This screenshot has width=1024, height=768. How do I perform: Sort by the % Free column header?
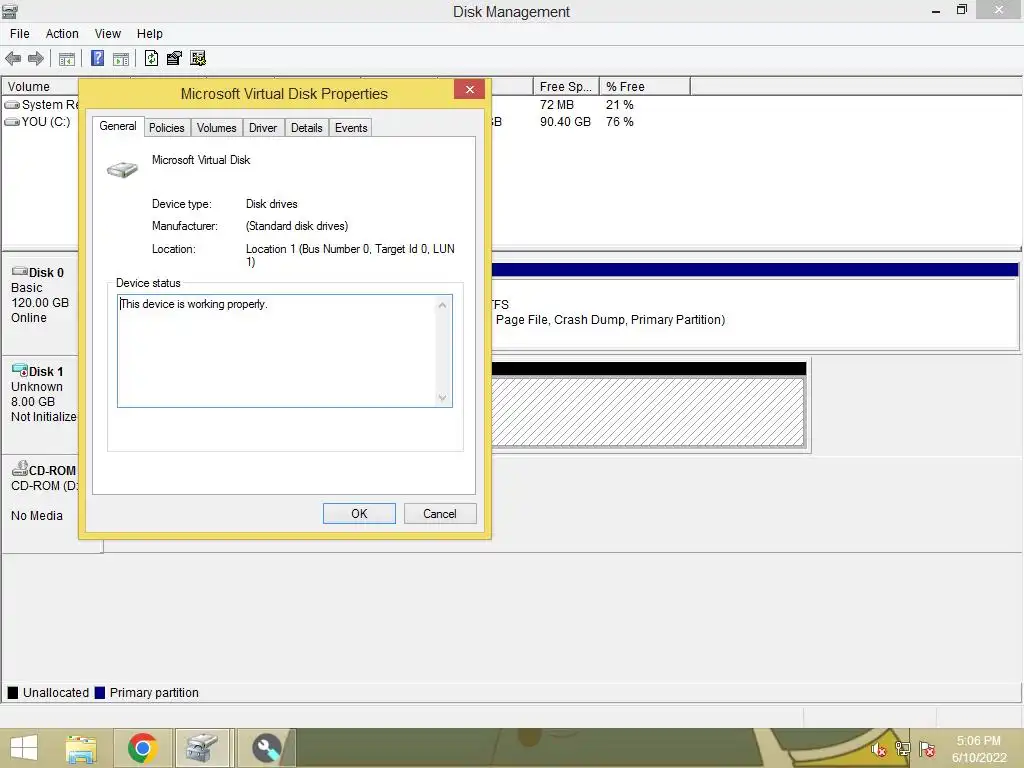[645, 87]
